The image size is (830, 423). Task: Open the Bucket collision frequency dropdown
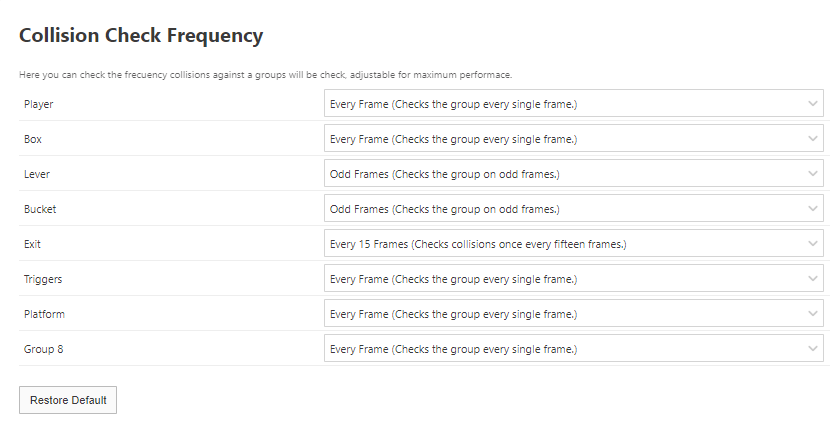pos(573,209)
